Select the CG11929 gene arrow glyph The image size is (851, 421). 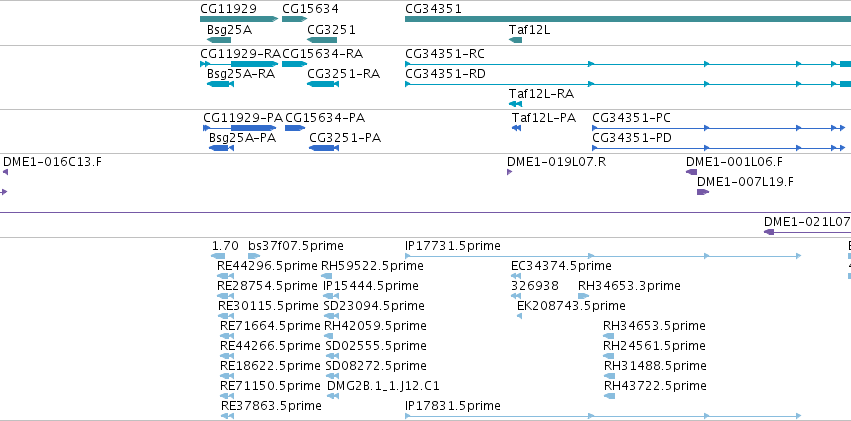click(239, 20)
